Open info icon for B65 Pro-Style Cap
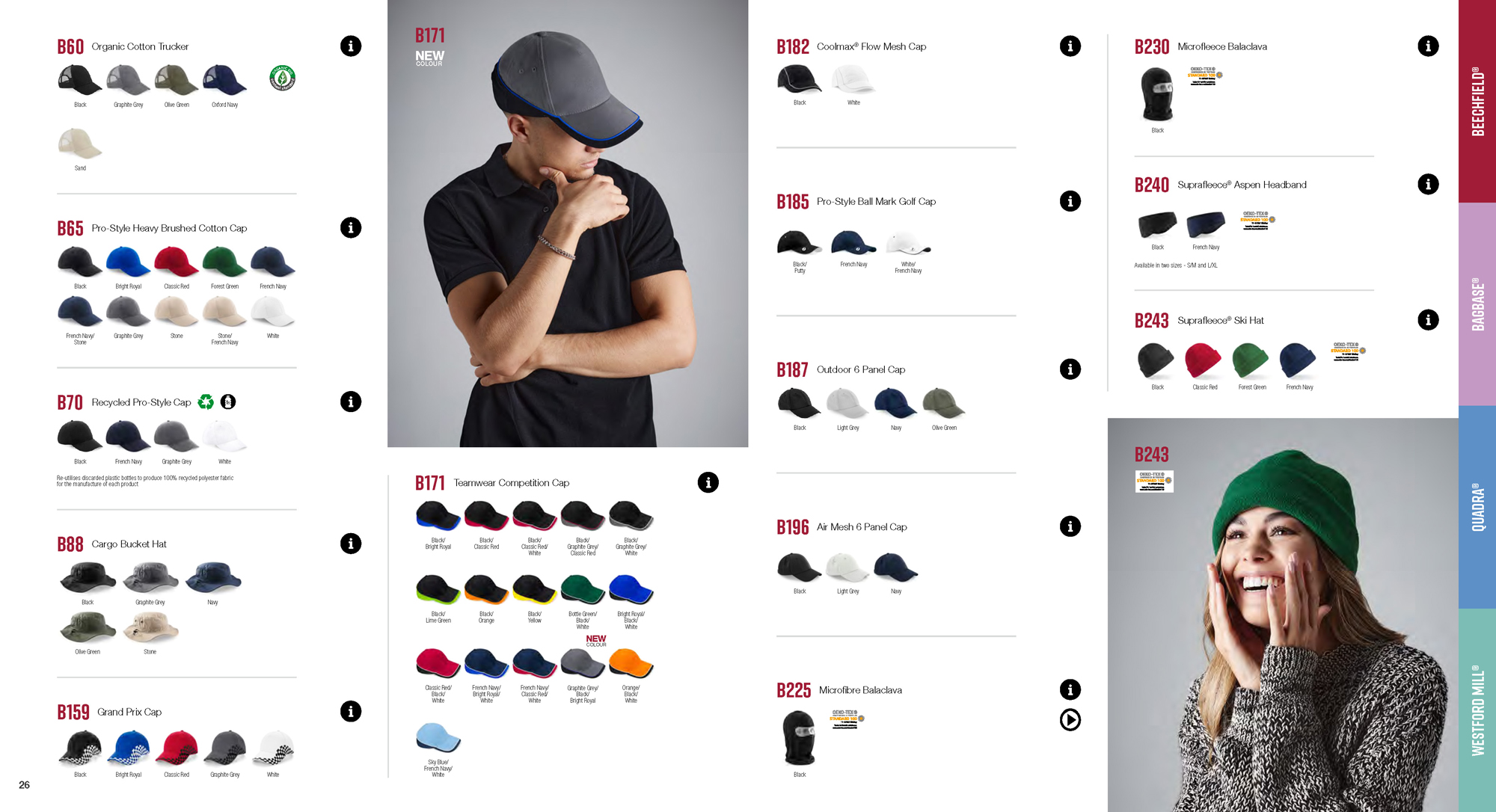The width and height of the screenshot is (1496, 812). click(x=350, y=228)
